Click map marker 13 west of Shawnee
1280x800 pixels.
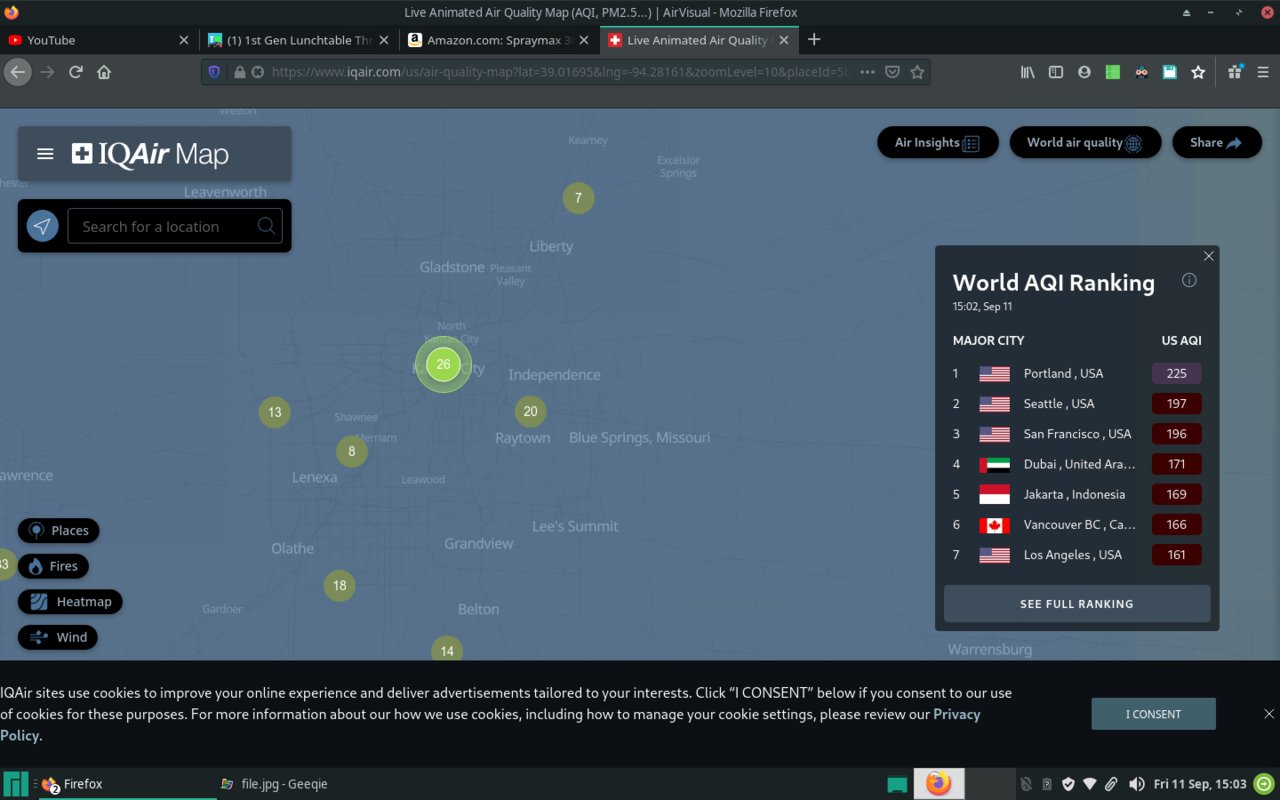(274, 412)
